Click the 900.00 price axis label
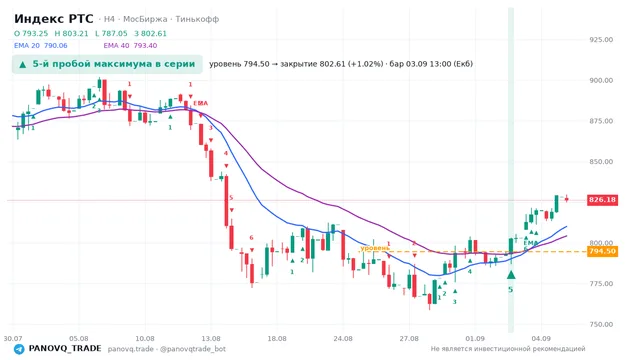 tap(601, 80)
